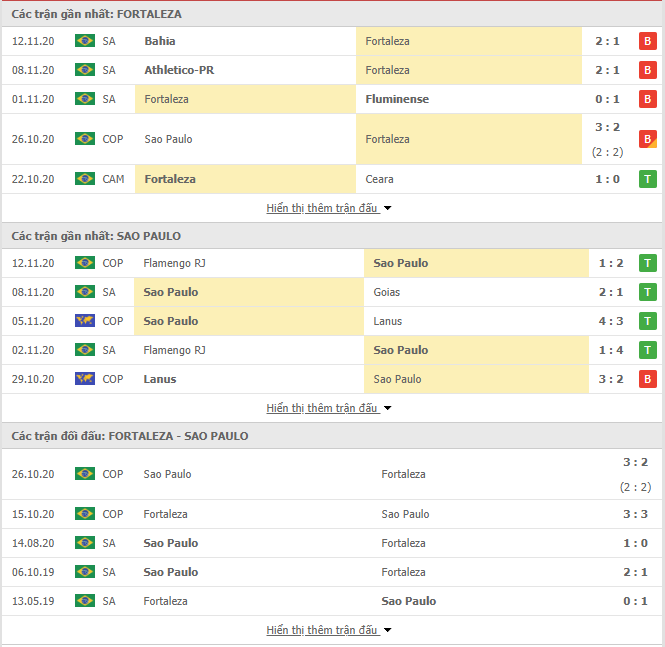Image resolution: width=665 pixels, height=647 pixels.
Task: Click Brazil flag on Sao Paulo vs Goias row
Action: coord(85,292)
